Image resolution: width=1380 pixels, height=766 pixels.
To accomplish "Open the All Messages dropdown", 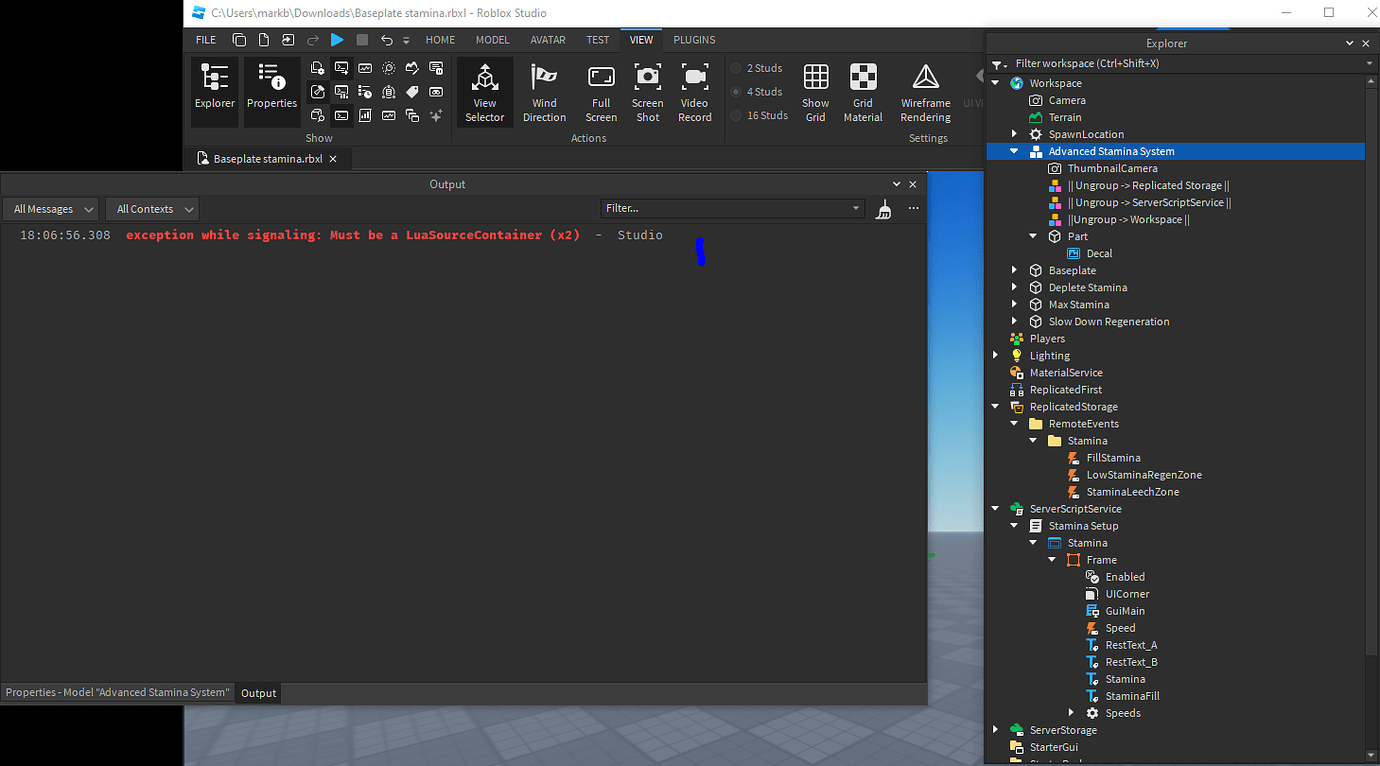I will (x=50, y=209).
